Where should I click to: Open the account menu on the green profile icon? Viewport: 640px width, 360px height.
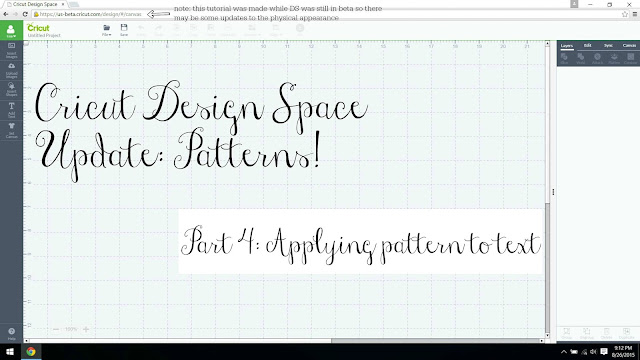click(x=11, y=31)
